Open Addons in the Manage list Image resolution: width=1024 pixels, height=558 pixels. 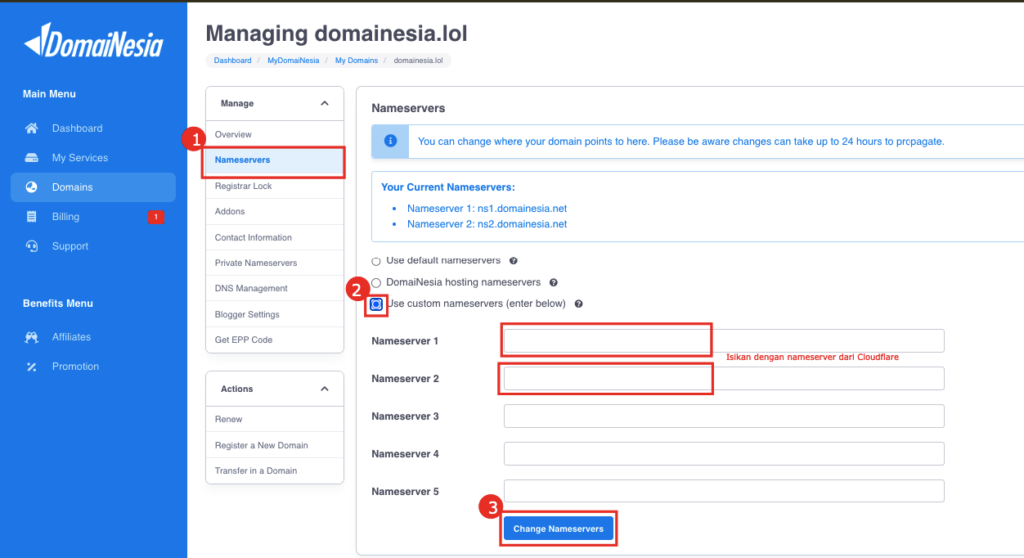[x=274, y=211]
